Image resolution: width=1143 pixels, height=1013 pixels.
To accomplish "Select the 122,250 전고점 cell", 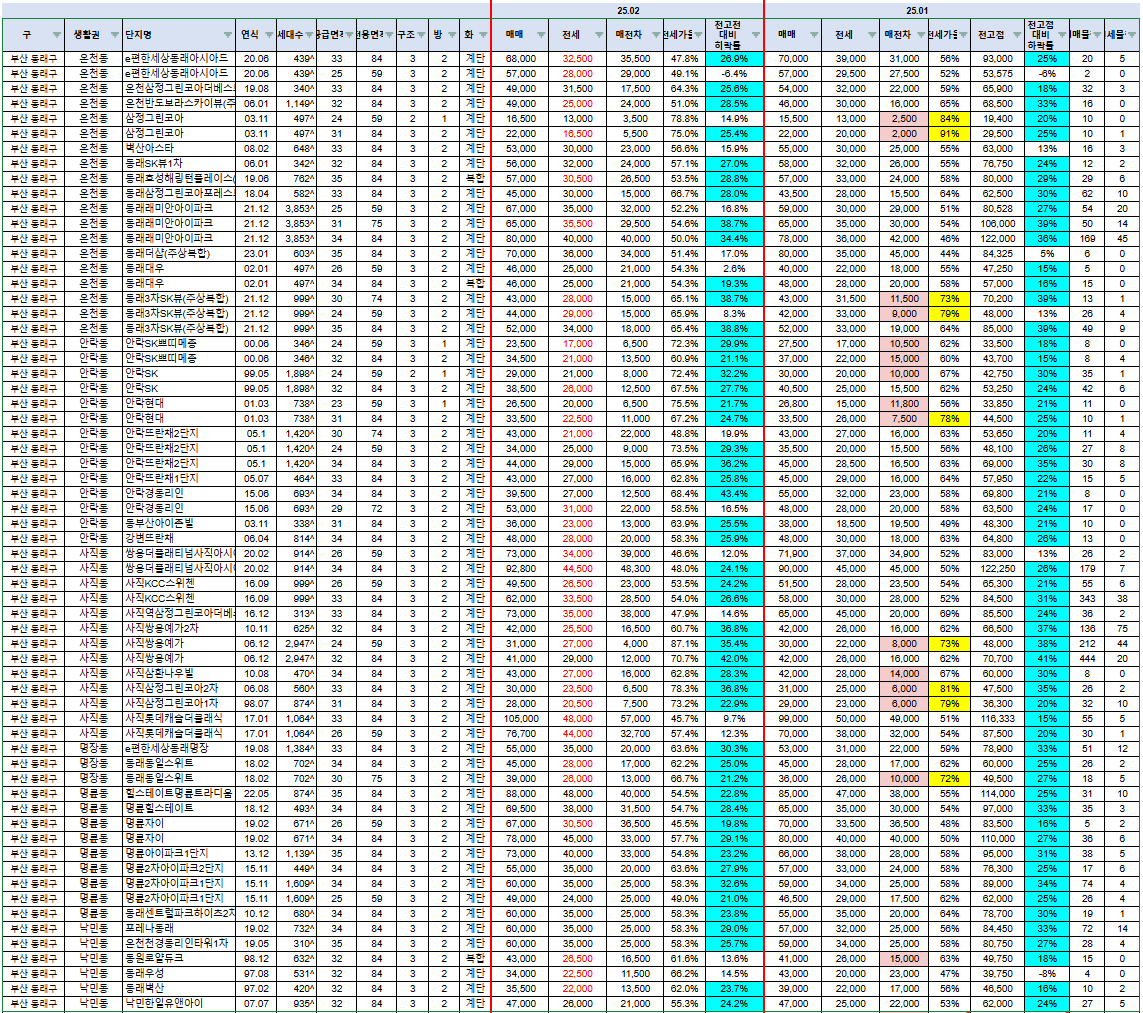I will click(997, 568).
